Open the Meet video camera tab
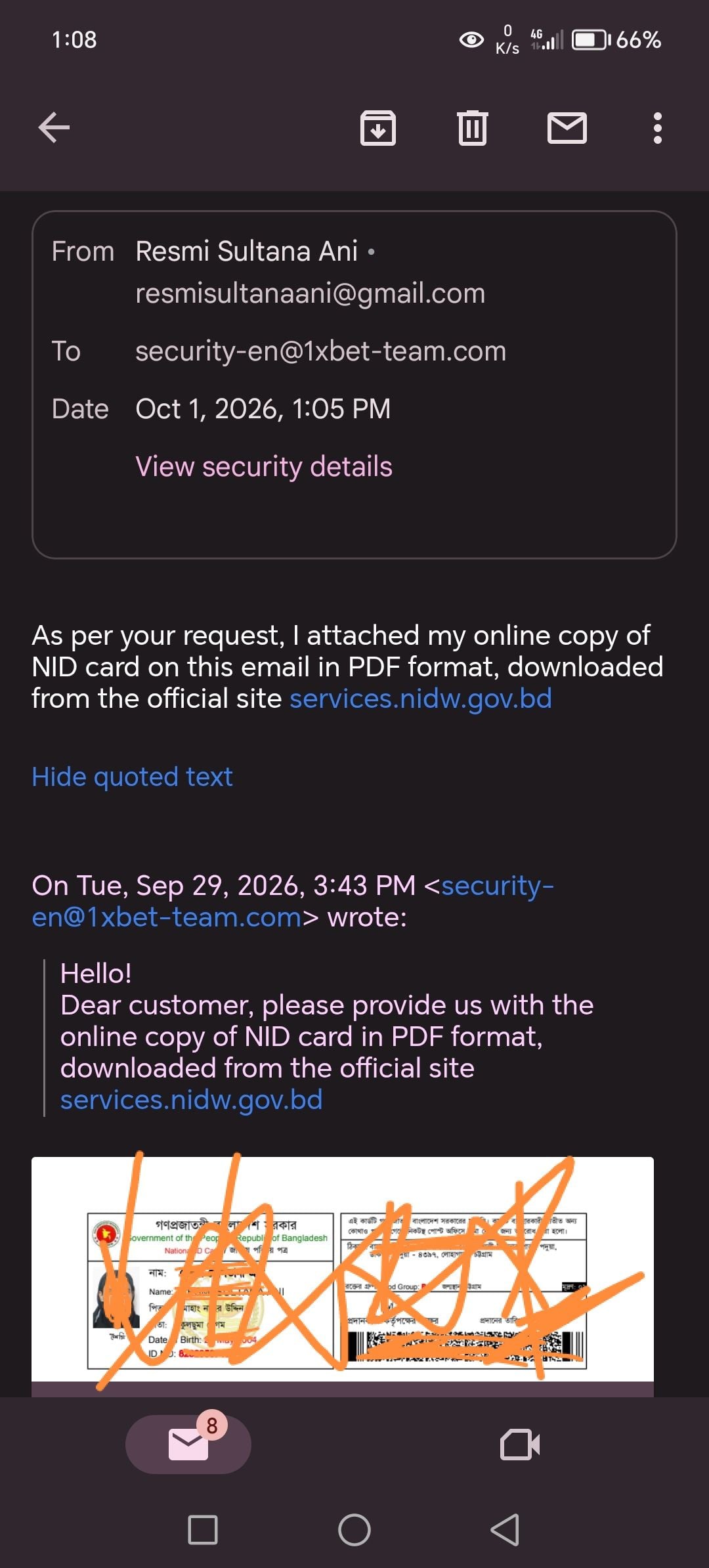Viewport: 709px width, 1568px height. click(x=520, y=1445)
